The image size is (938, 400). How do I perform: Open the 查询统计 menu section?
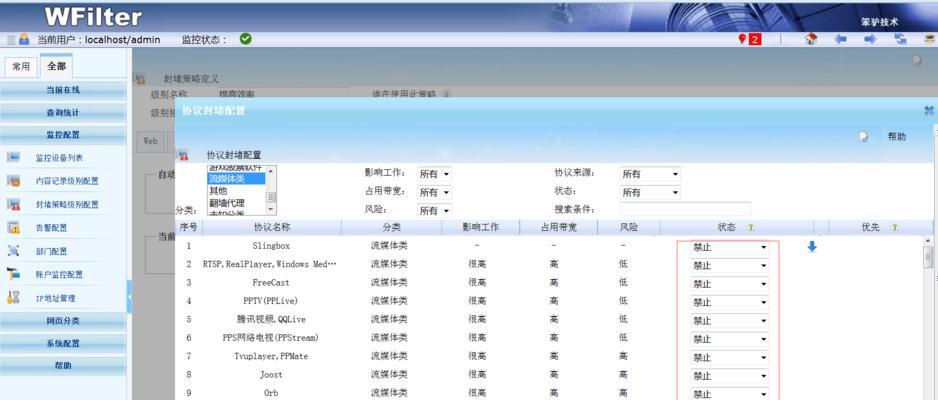(63, 112)
